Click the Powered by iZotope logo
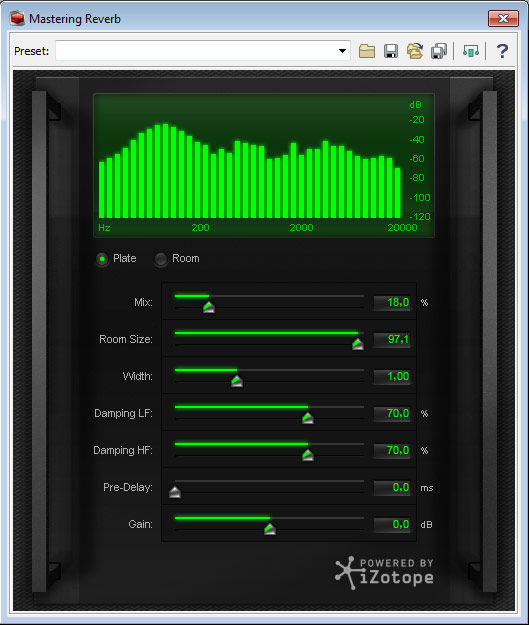Viewport: 529px width, 625px height. (x=384, y=573)
